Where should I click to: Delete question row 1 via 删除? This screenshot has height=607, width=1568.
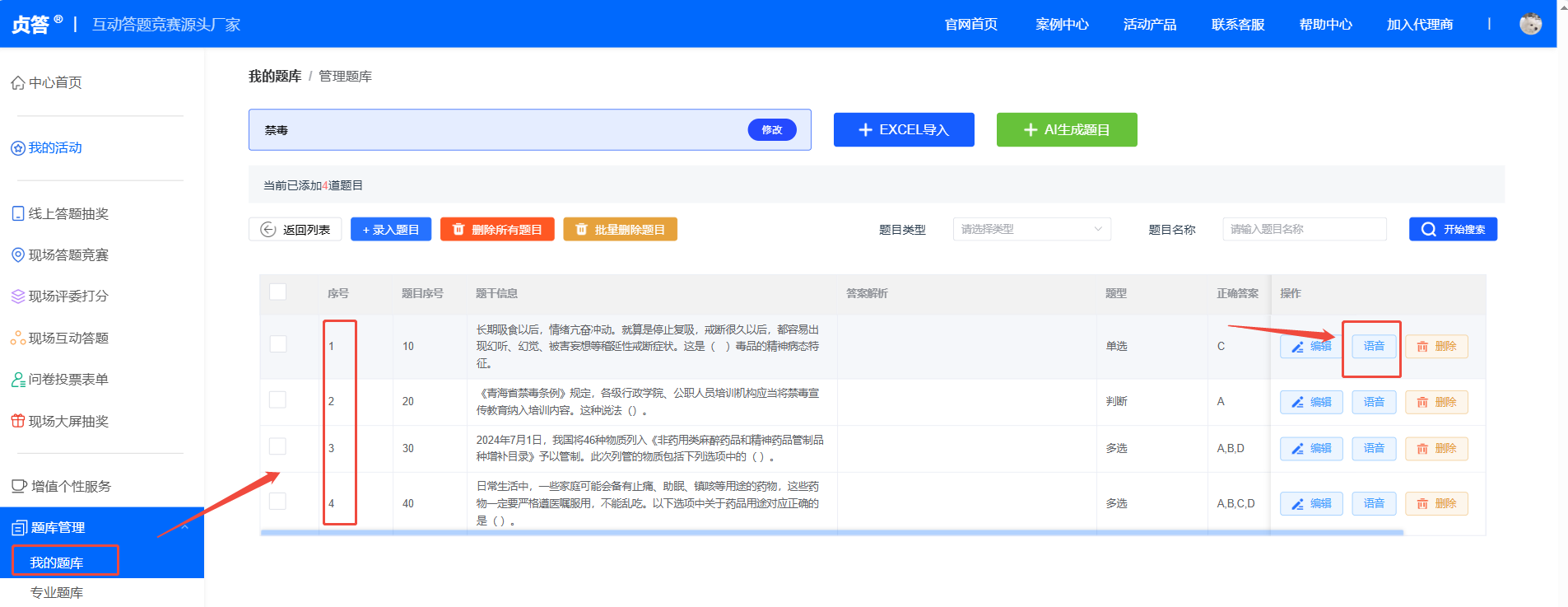1436,347
